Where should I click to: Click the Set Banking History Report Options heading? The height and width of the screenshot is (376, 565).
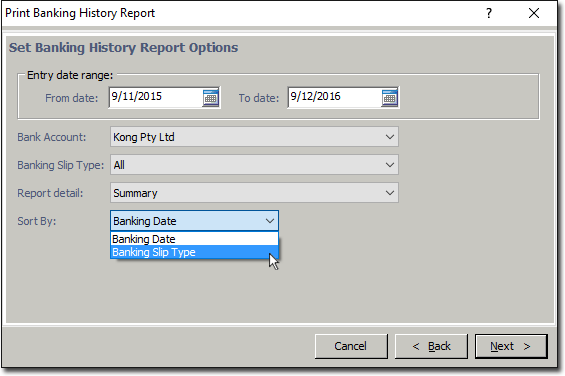pos(124,48)
